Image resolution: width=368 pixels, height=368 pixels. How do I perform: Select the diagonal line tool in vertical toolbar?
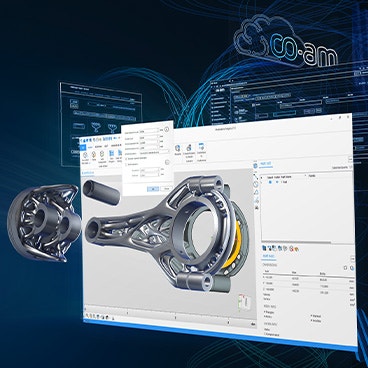click(x=256, y=176)
